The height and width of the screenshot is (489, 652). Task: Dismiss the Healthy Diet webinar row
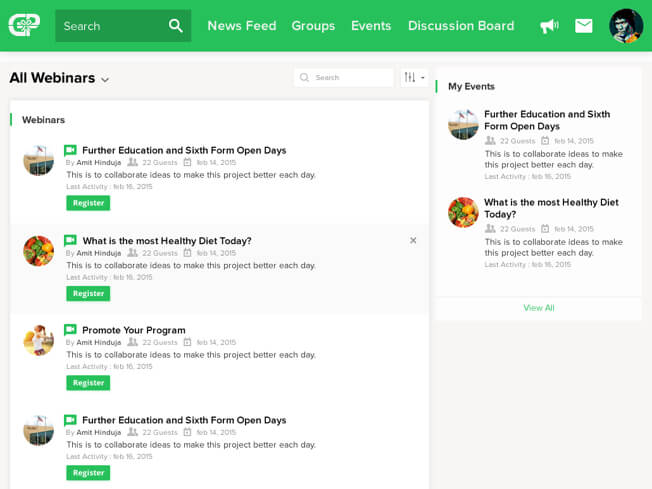tap(413, 240)
